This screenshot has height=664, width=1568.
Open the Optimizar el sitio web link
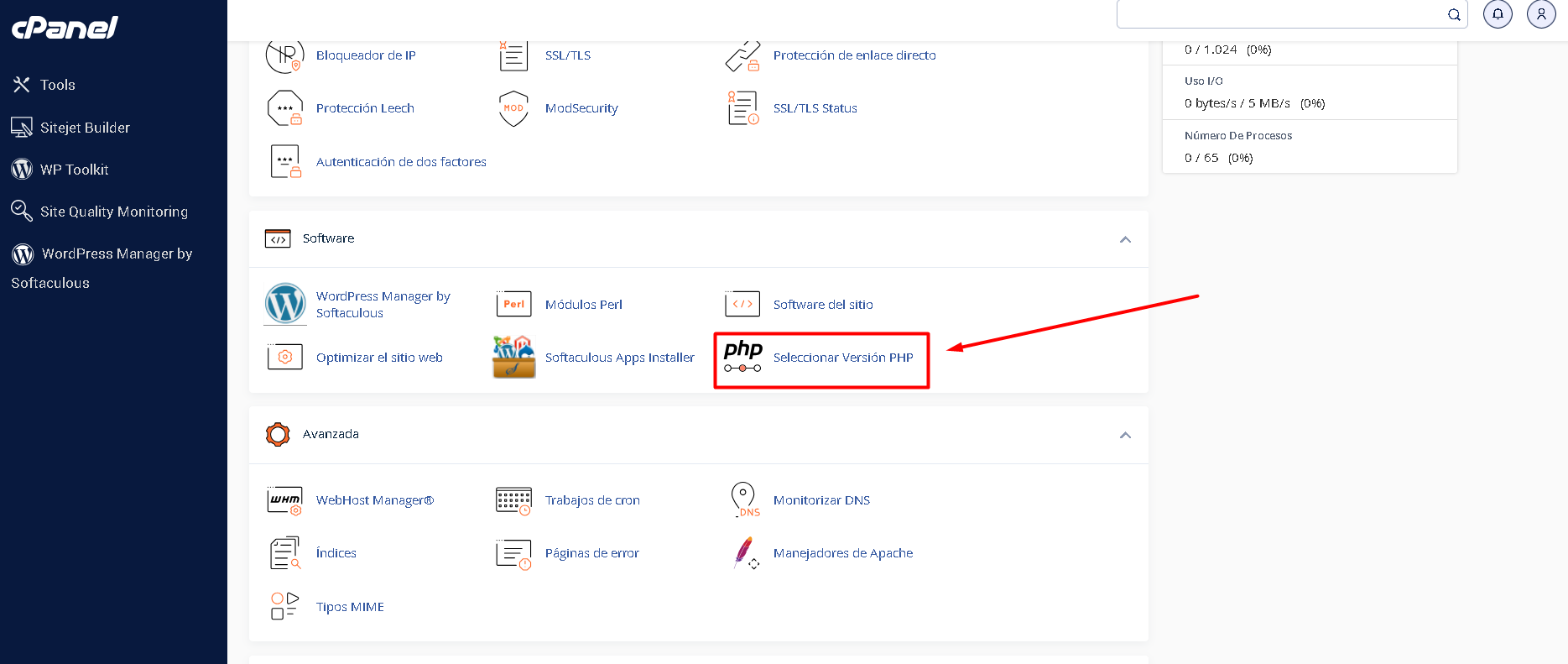click(x=379, y=358)
